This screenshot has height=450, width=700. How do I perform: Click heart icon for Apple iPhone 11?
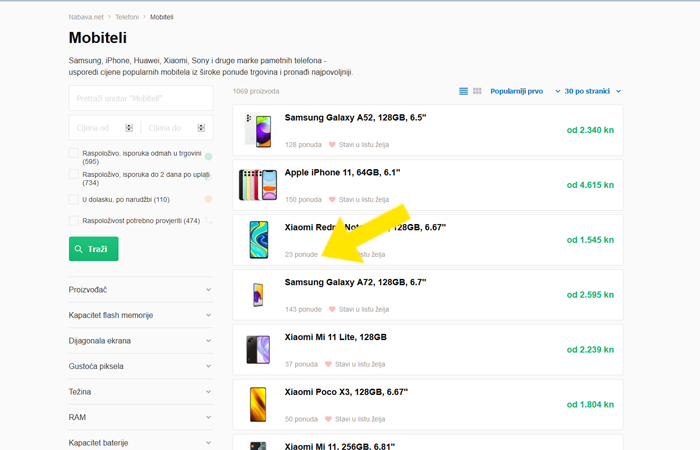[332, 200]
